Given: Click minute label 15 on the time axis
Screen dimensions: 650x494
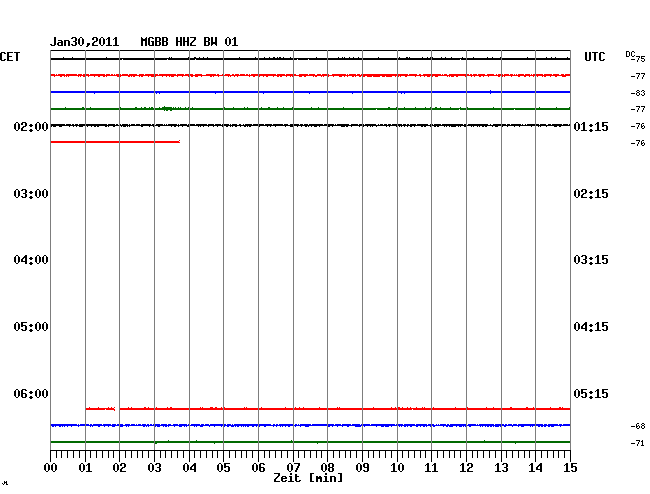Looking at the screenshot, I should 570,468.
